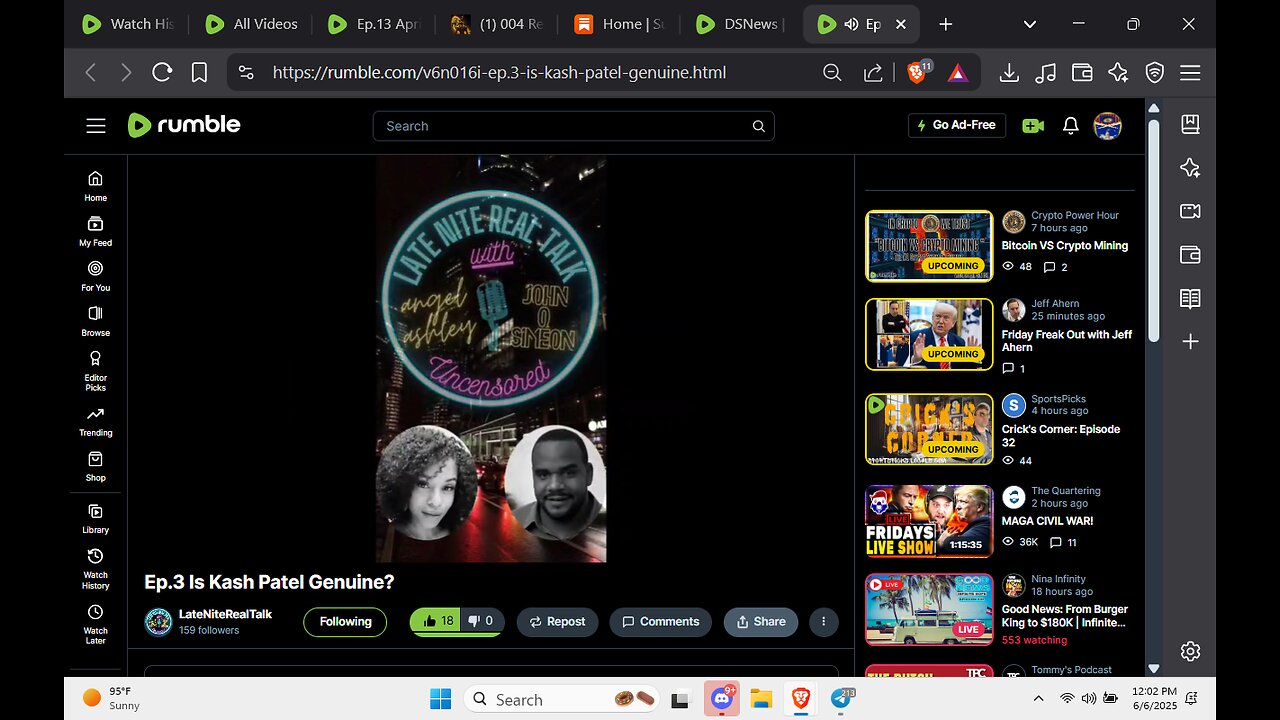Open browser downloads icon
This screenshot has height=720, width=1280.
[x=1009, y=72]
